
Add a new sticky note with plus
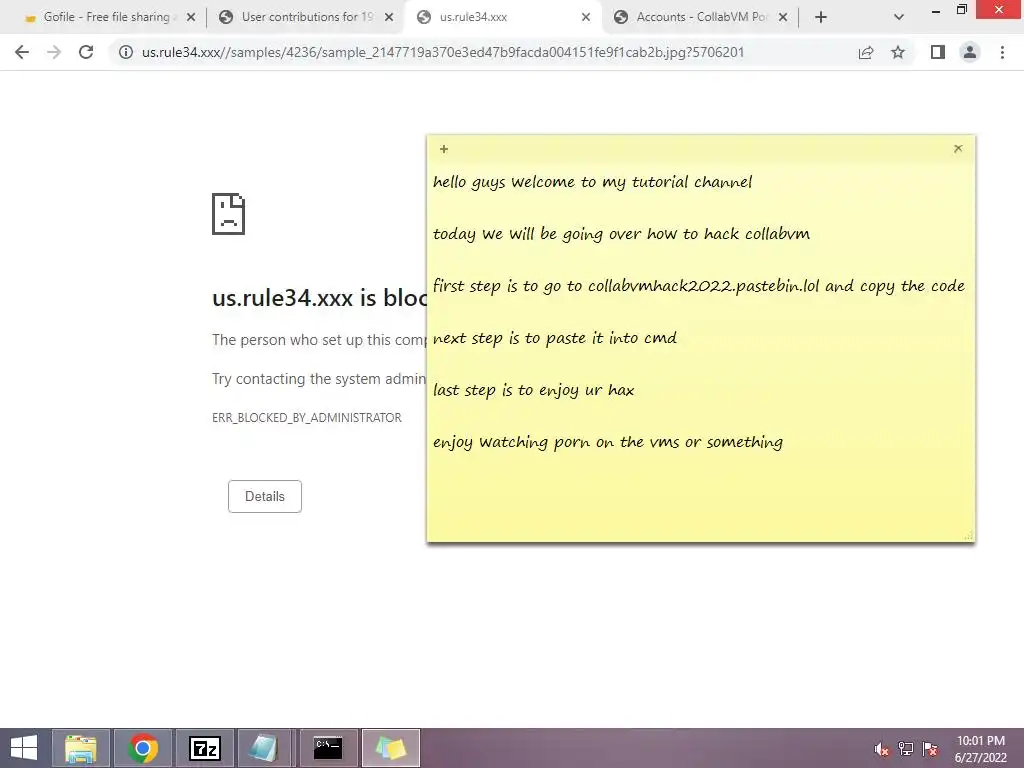click(x=444, y=149)
